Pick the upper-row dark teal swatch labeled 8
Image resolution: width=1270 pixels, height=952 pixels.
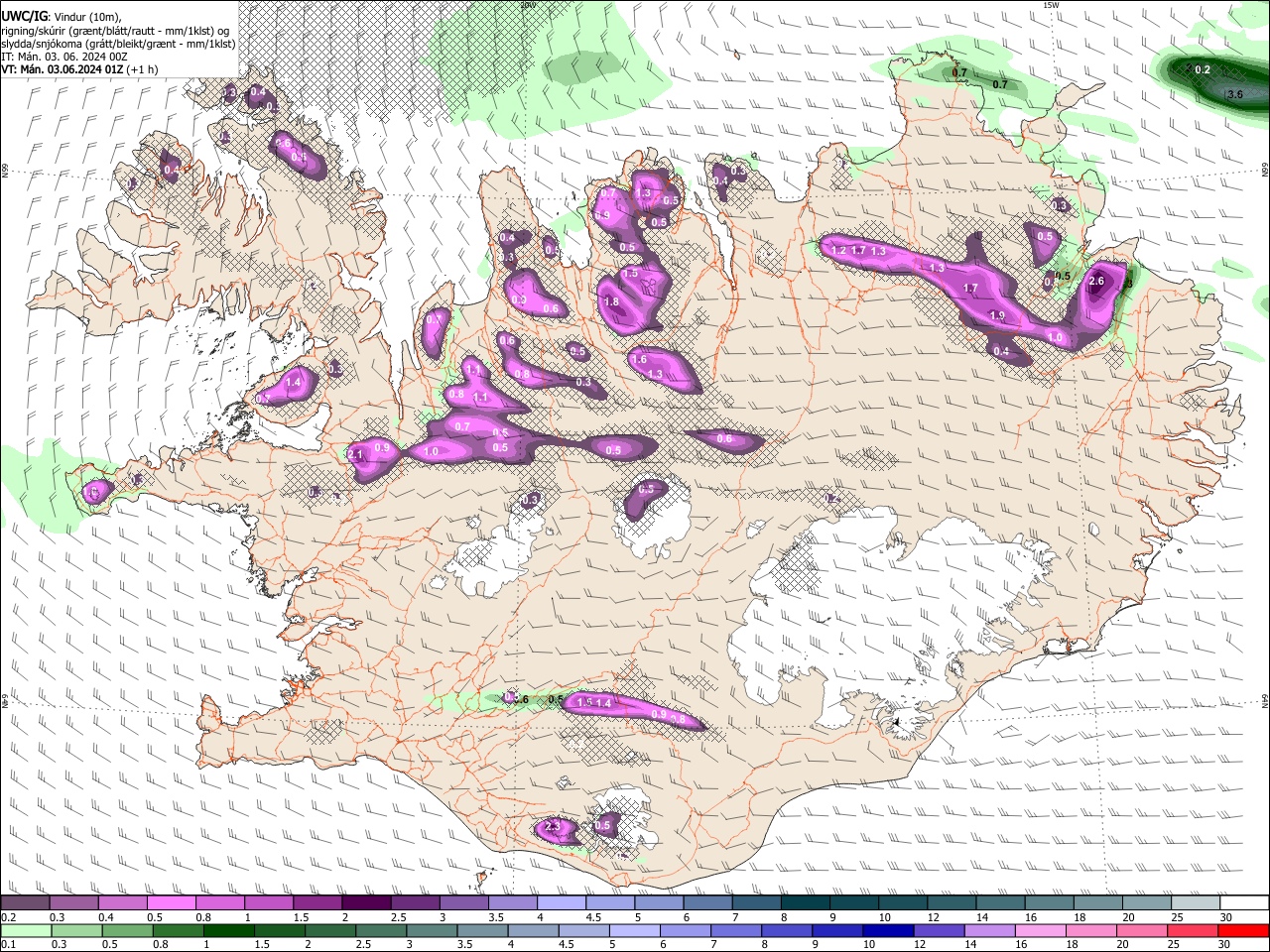pos(806,903)
